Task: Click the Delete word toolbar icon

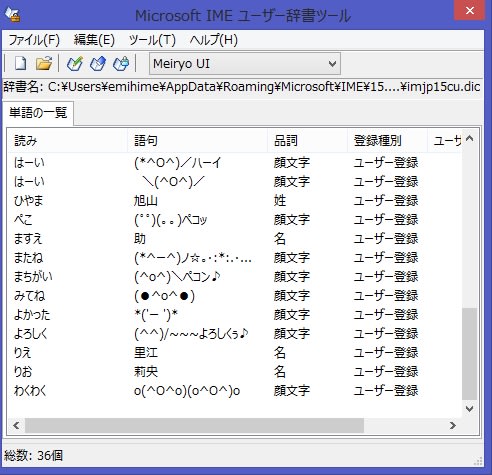Action: point(121,63)
